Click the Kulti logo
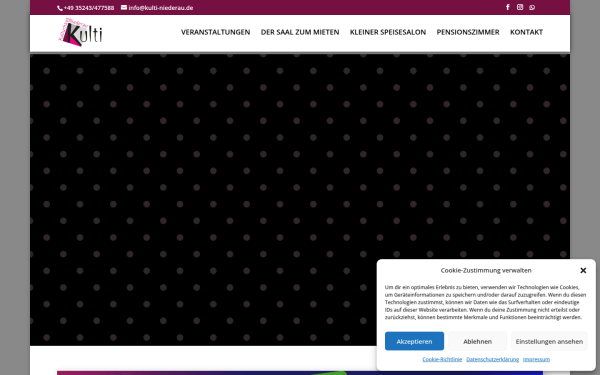 click(x=81, y=32)
